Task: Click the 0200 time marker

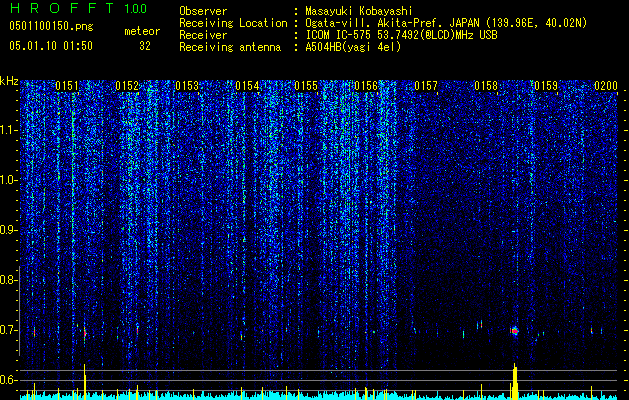Action: coord(606,86)
